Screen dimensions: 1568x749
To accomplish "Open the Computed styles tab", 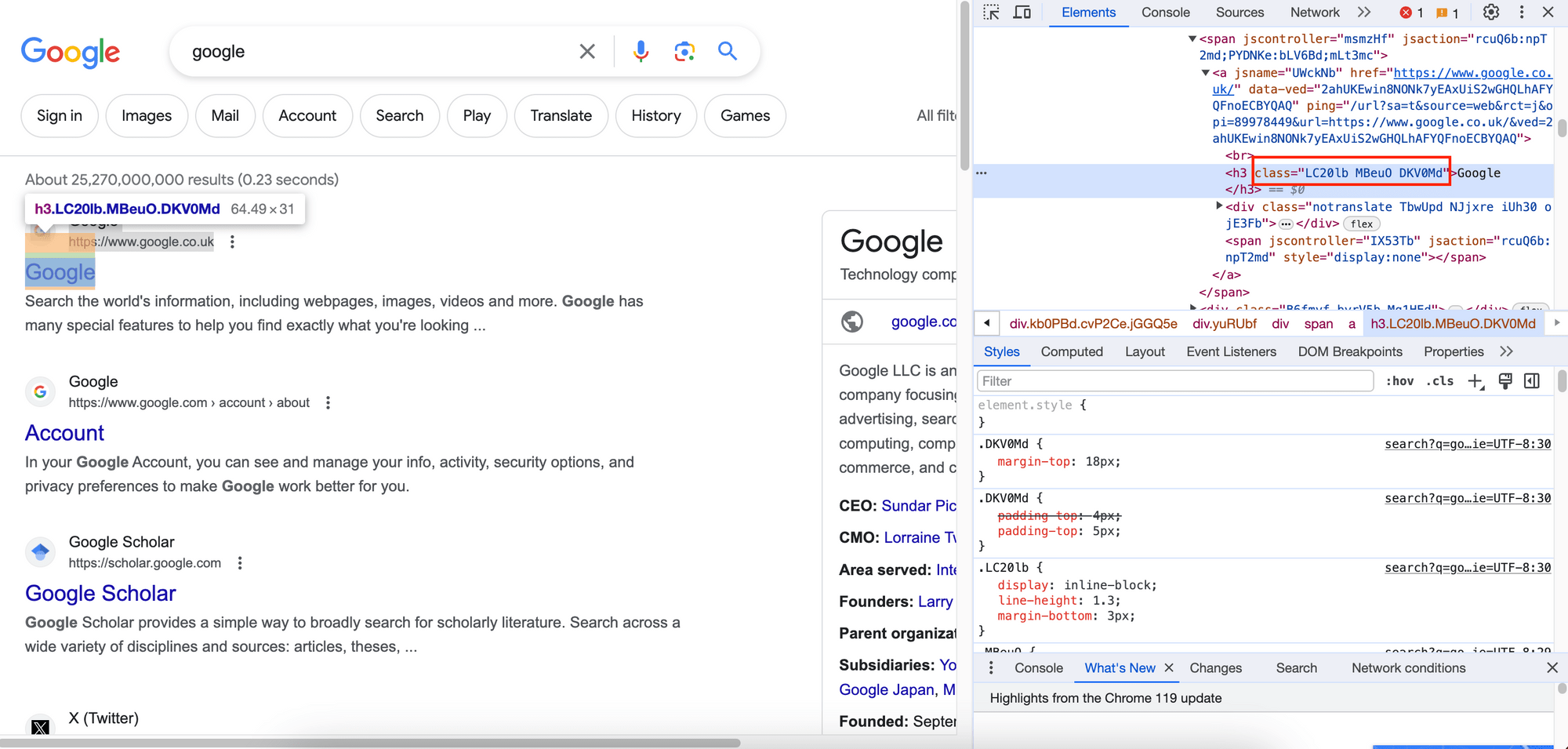I will (x=1072, y=352).
